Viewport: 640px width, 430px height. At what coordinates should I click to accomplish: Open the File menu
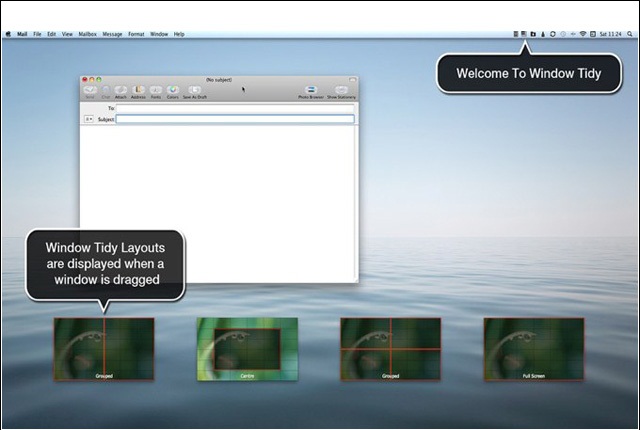[x=37, y=34]
